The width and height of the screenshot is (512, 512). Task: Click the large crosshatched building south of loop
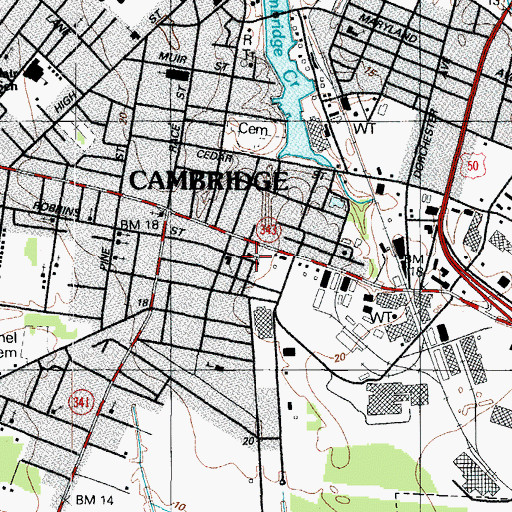coord(397,399)
